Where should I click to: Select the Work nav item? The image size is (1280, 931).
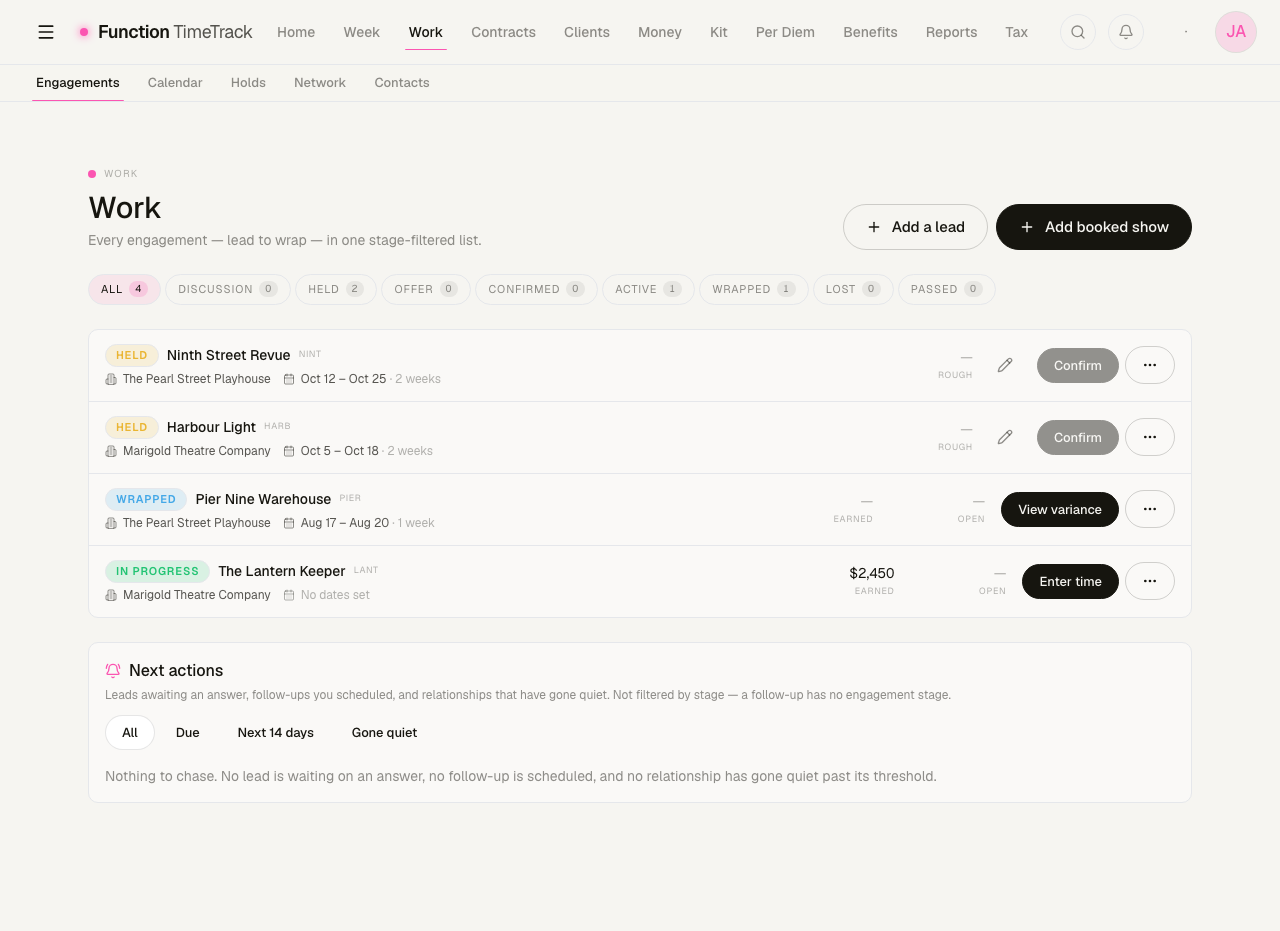(426, 32)
